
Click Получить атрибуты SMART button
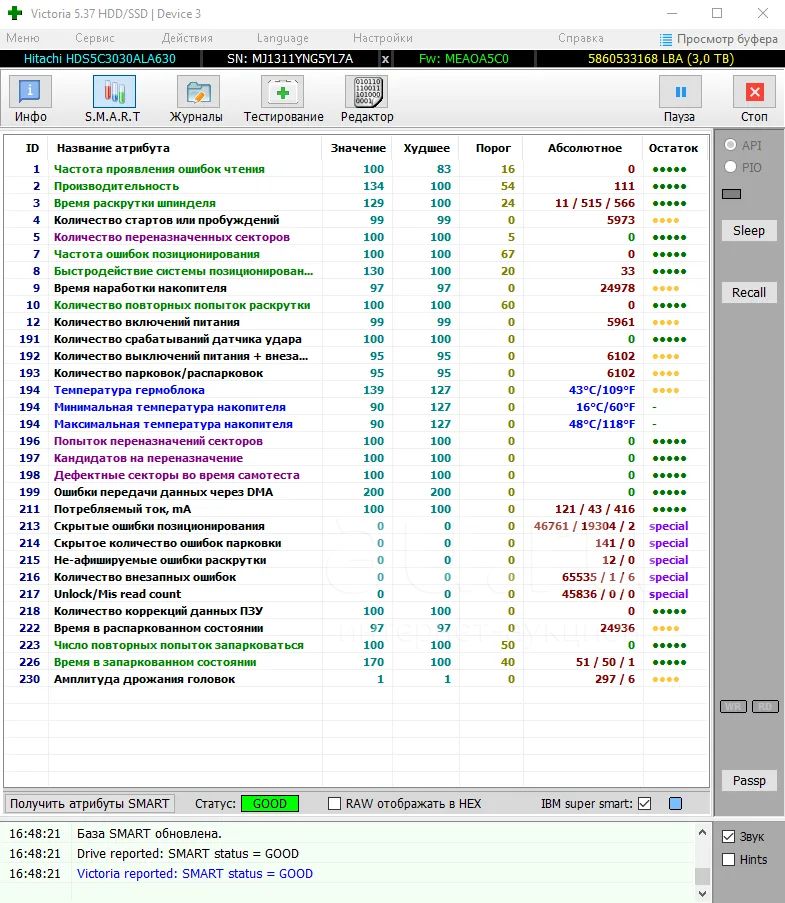(x=89, y=803)
